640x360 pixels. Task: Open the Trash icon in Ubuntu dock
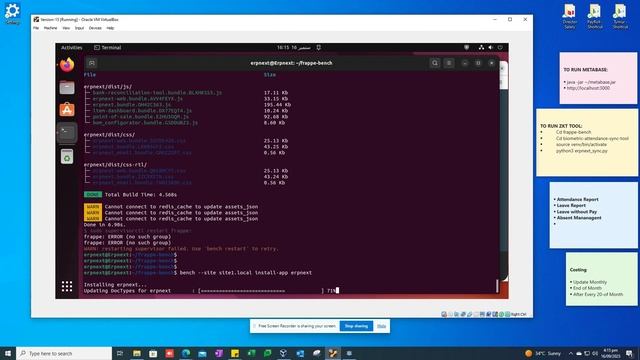67,157
